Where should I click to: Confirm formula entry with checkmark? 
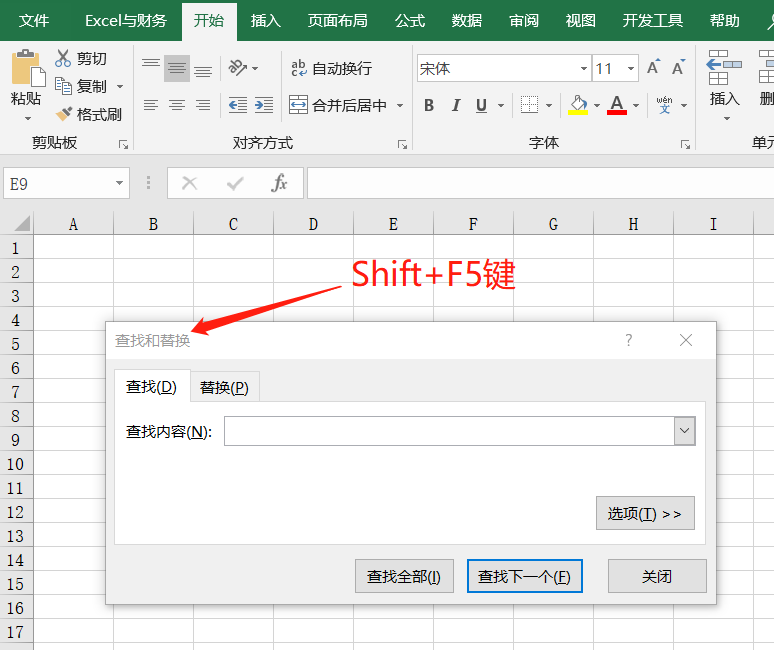(x=235, y=183)
